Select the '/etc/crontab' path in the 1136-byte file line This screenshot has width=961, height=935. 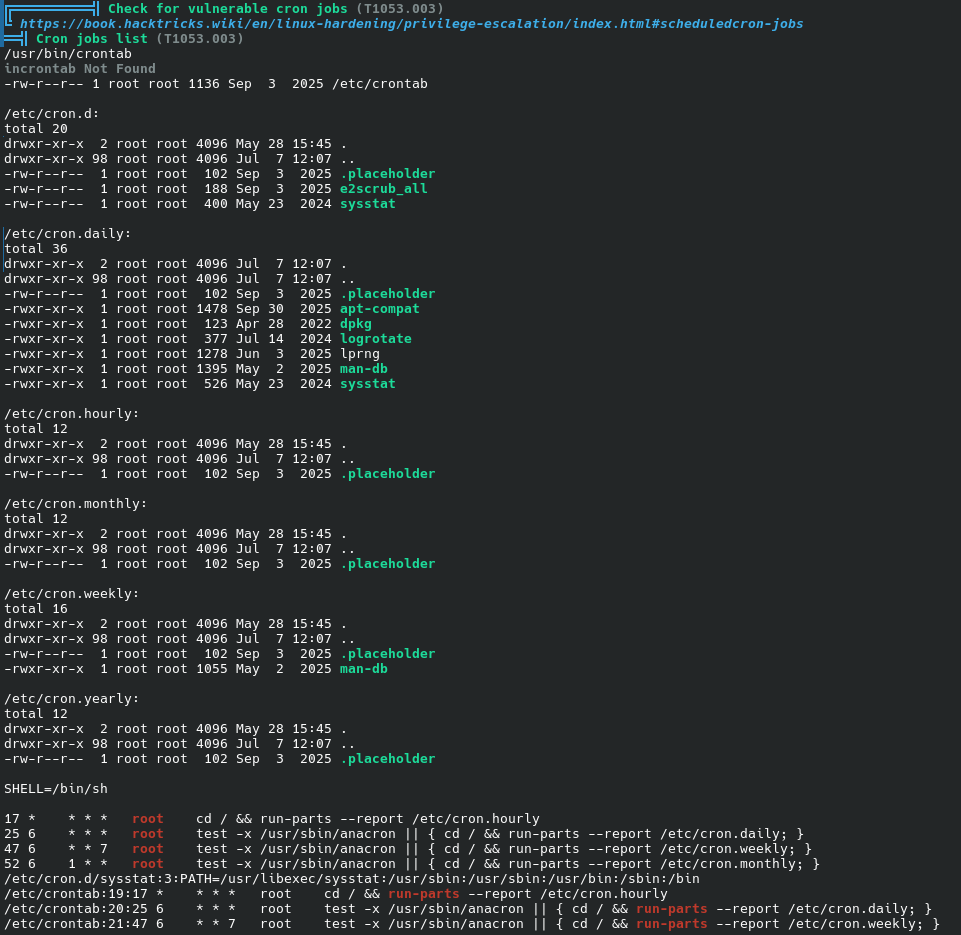(x=380, y=84)
